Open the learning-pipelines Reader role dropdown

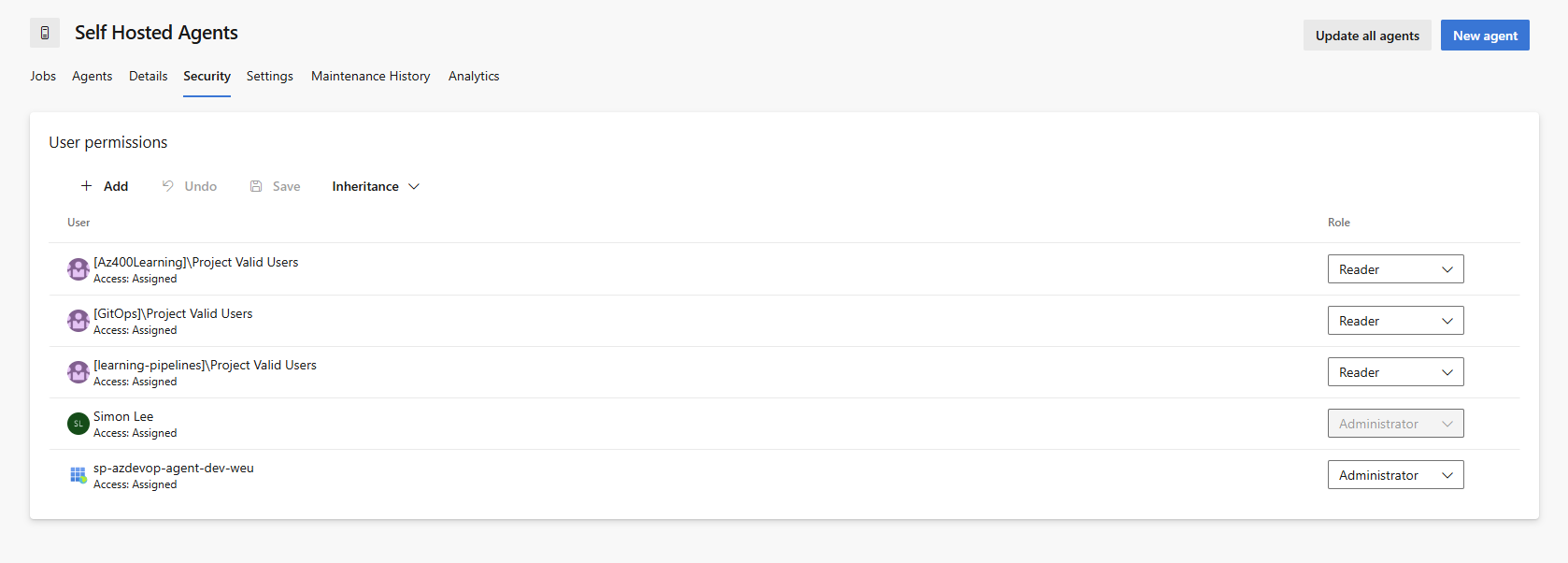pyautogui.click(x=1395, y=372)
